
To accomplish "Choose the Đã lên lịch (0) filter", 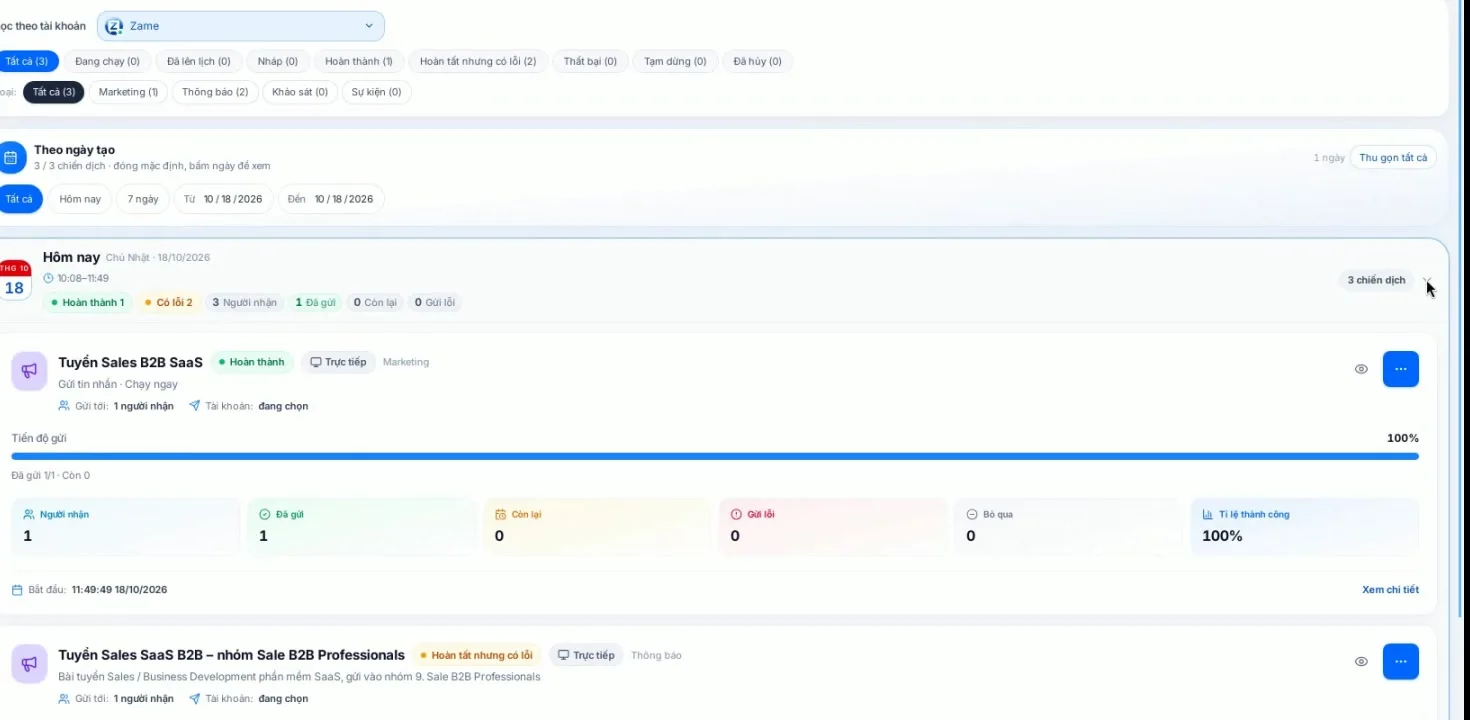I will pyautogui.click(x=199, y=61).
